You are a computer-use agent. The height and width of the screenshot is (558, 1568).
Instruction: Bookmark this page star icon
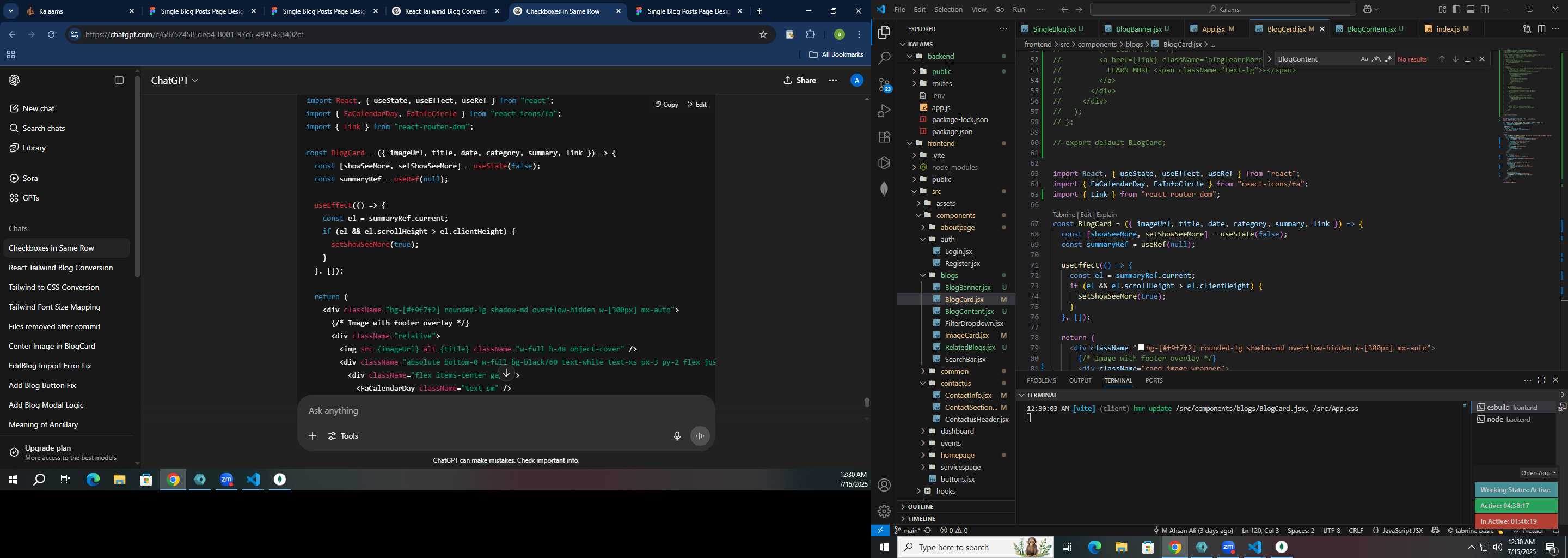(x=763, y=35)
